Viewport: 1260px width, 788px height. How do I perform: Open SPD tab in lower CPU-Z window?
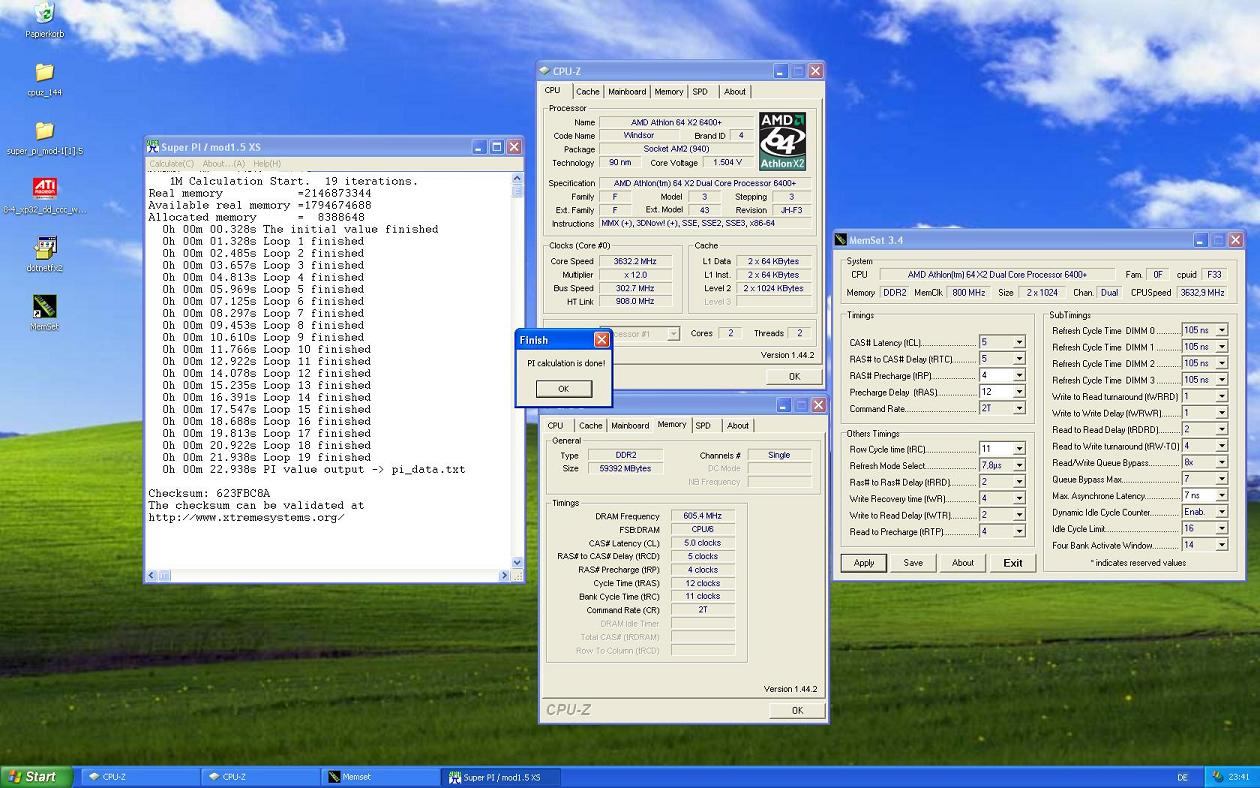pos(703,426)
